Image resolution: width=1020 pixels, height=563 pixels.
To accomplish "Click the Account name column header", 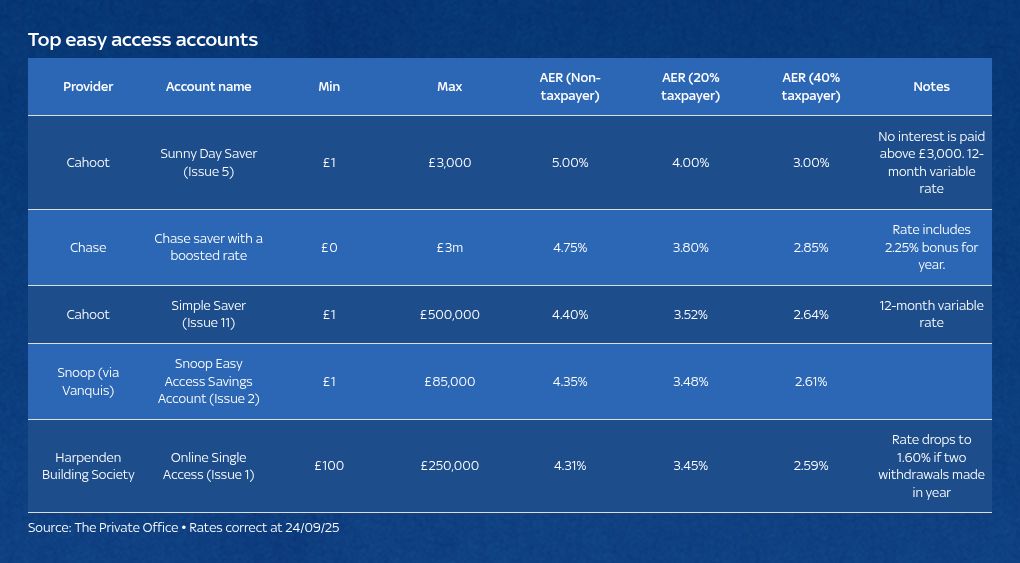I will [x=208, y=87].
